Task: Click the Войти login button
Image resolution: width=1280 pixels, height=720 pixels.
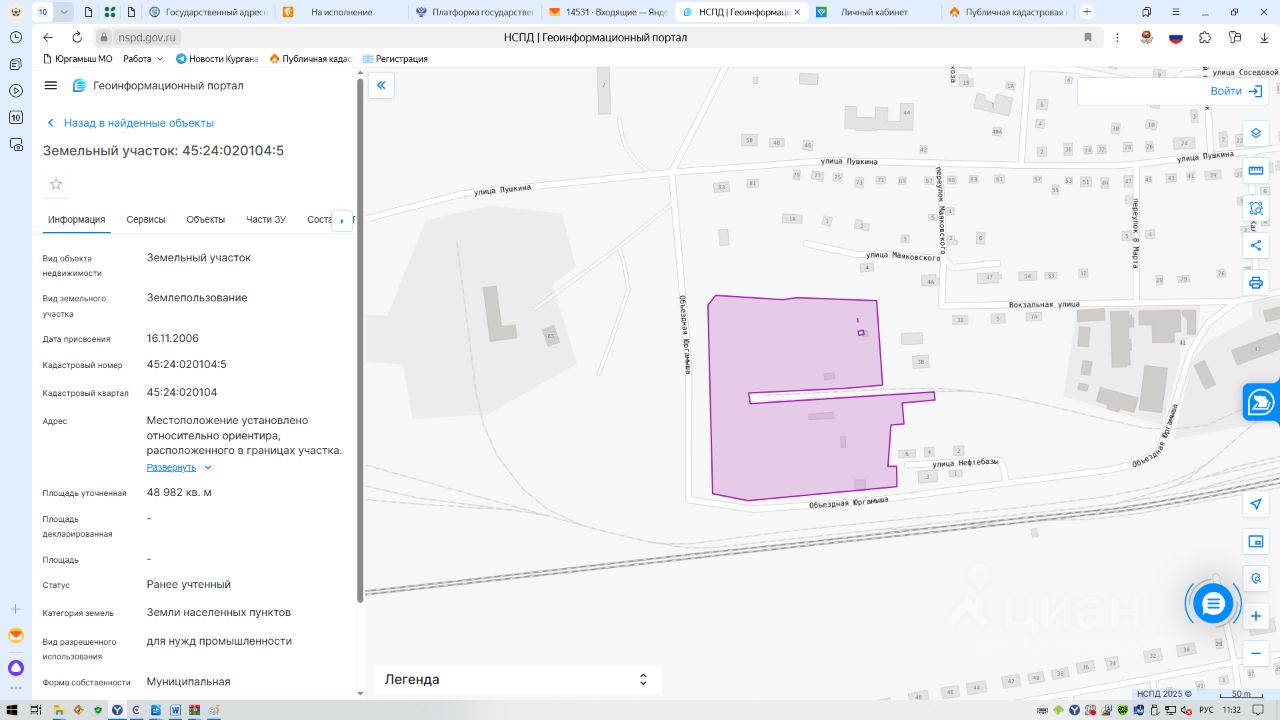Action: click(x=1236, y=91)
